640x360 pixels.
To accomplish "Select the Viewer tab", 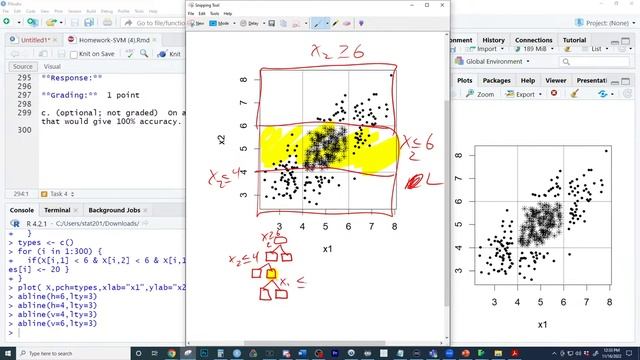I will pos(556,80).
